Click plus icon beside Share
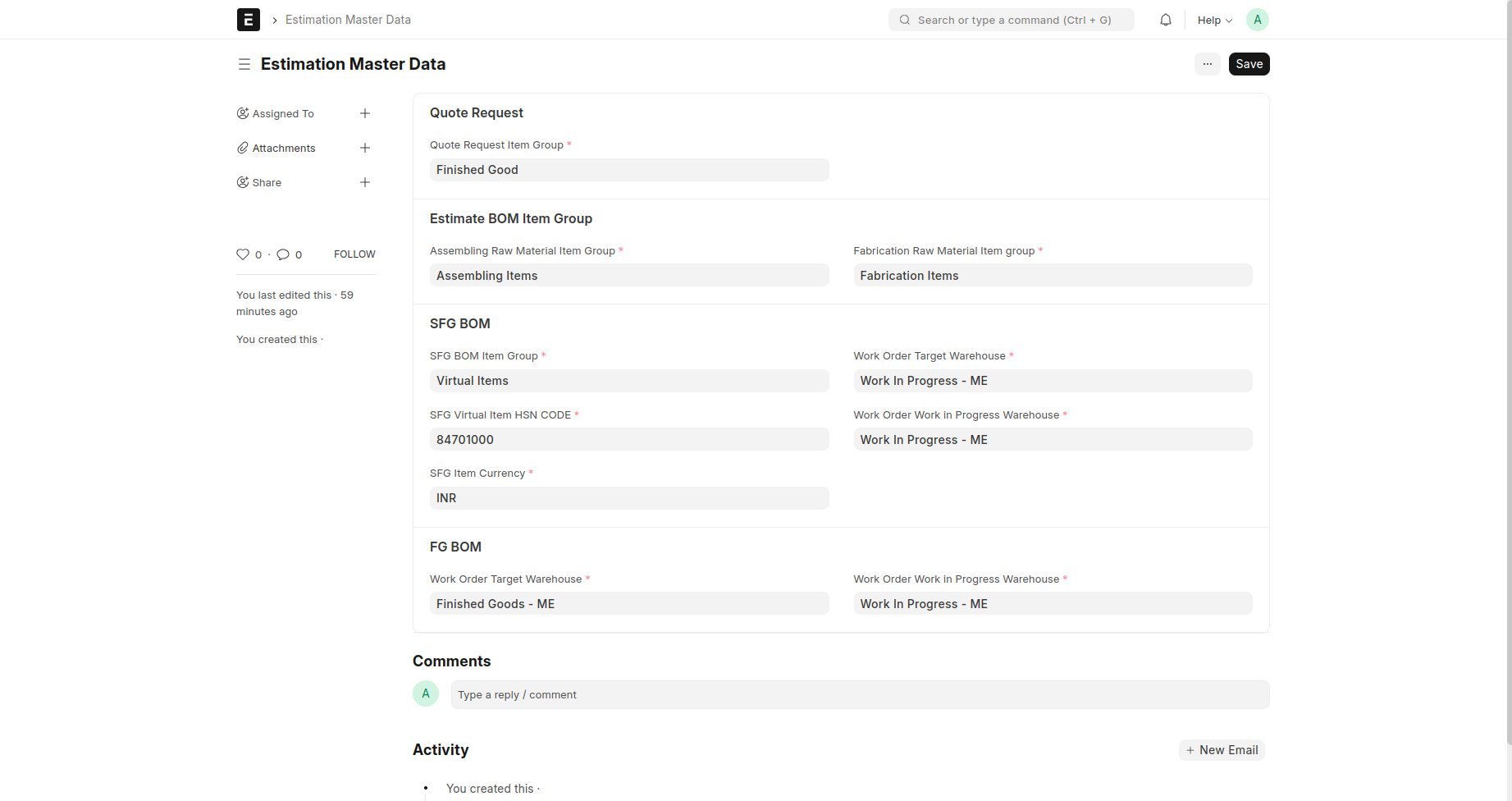 click(365, 182)
